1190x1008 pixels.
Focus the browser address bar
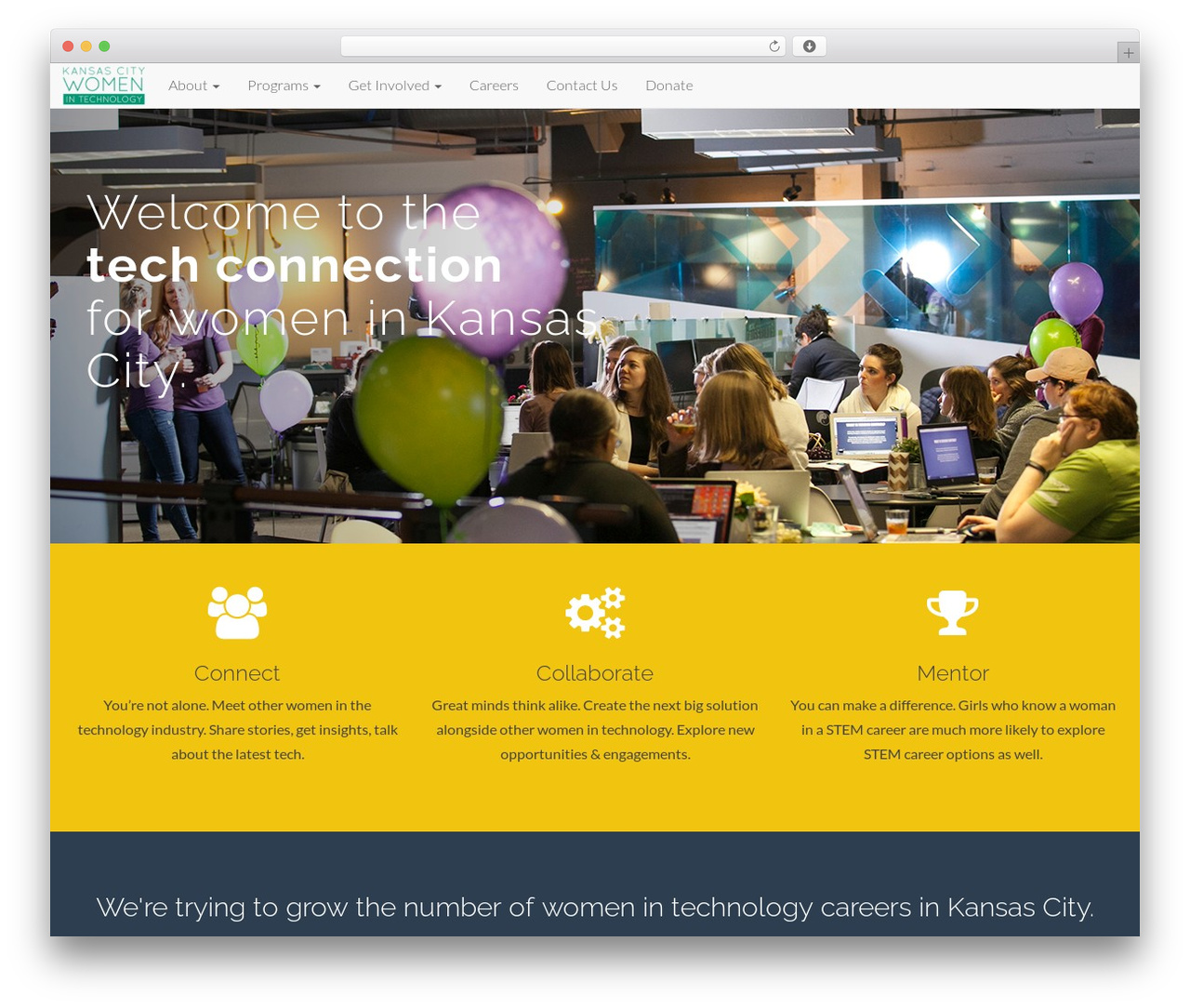pyautogui.click(x=562, y=46)
